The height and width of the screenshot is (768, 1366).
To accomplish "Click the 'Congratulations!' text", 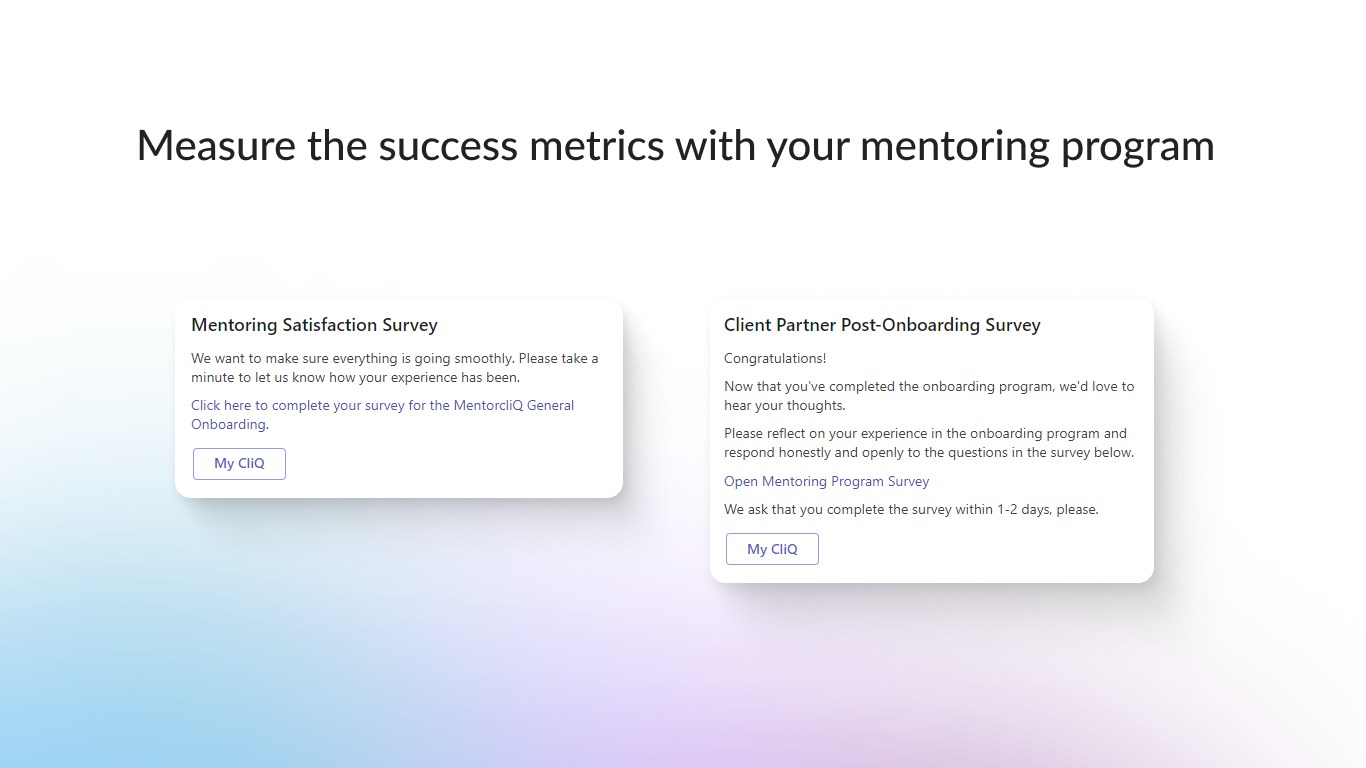I will tap(775, 358).
